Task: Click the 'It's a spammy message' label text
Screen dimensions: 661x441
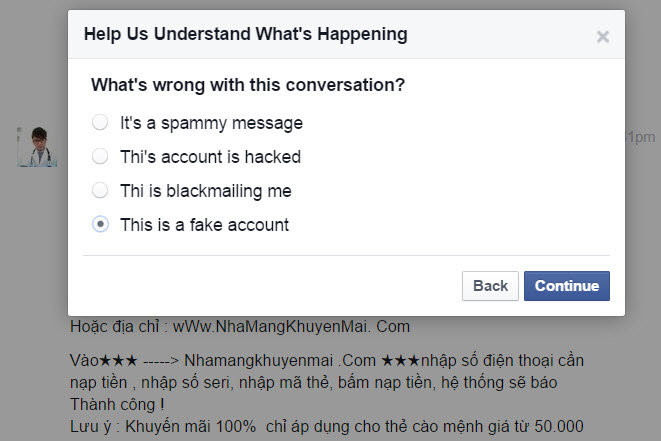Action: (x=211, y=123)
